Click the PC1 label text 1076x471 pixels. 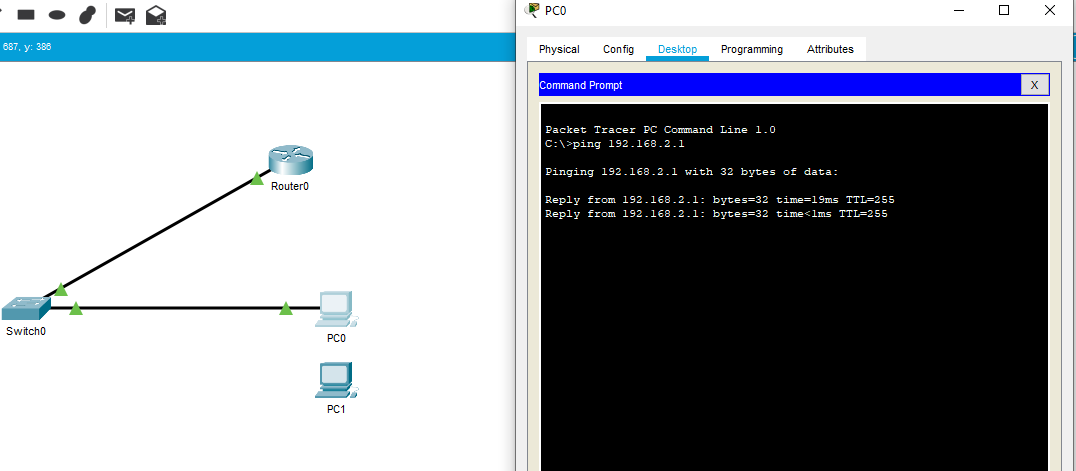[336, 409]
